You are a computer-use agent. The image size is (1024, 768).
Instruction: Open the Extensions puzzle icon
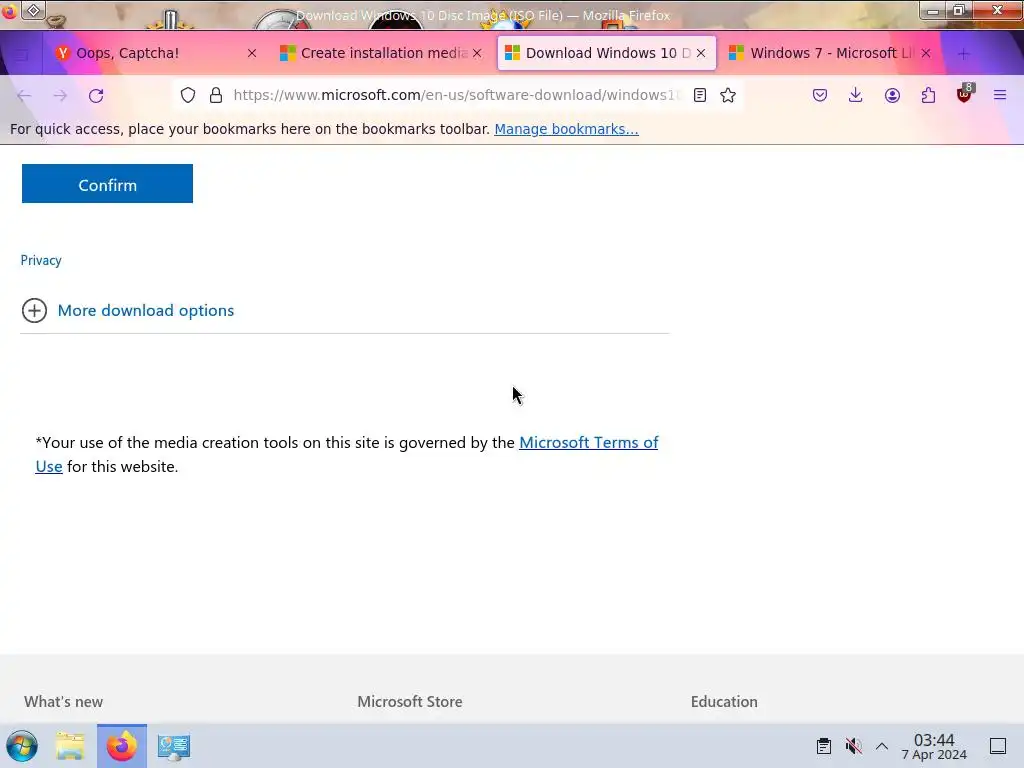pos(928,95)
